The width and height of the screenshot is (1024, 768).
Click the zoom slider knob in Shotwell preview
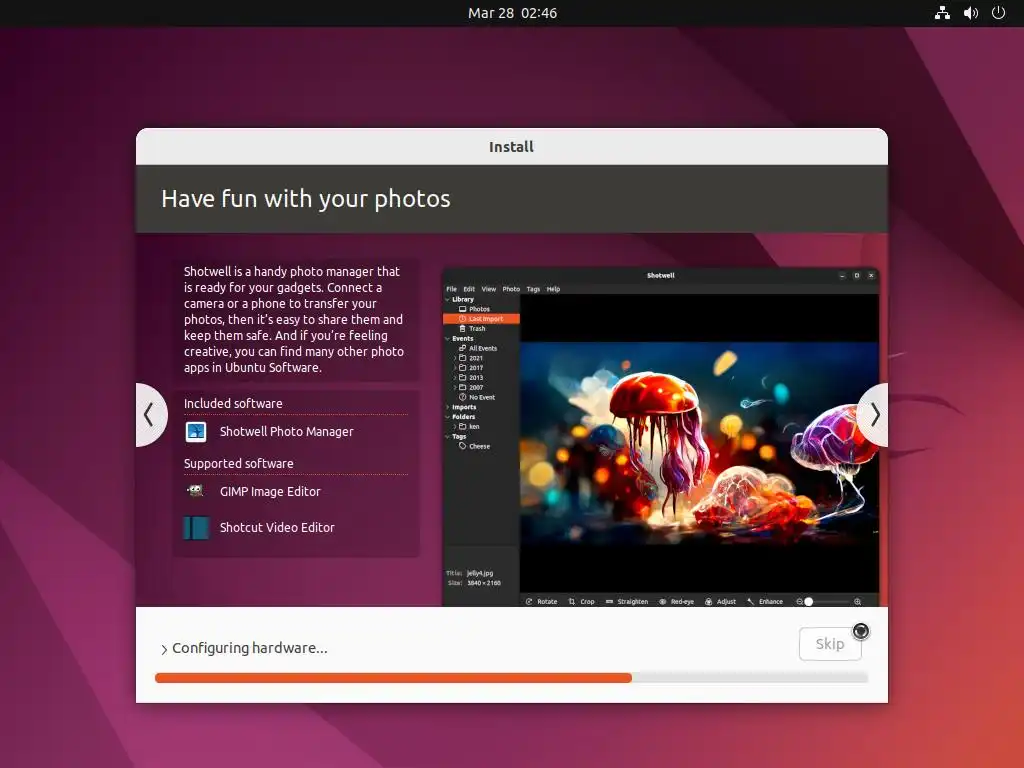coord(808,601)
